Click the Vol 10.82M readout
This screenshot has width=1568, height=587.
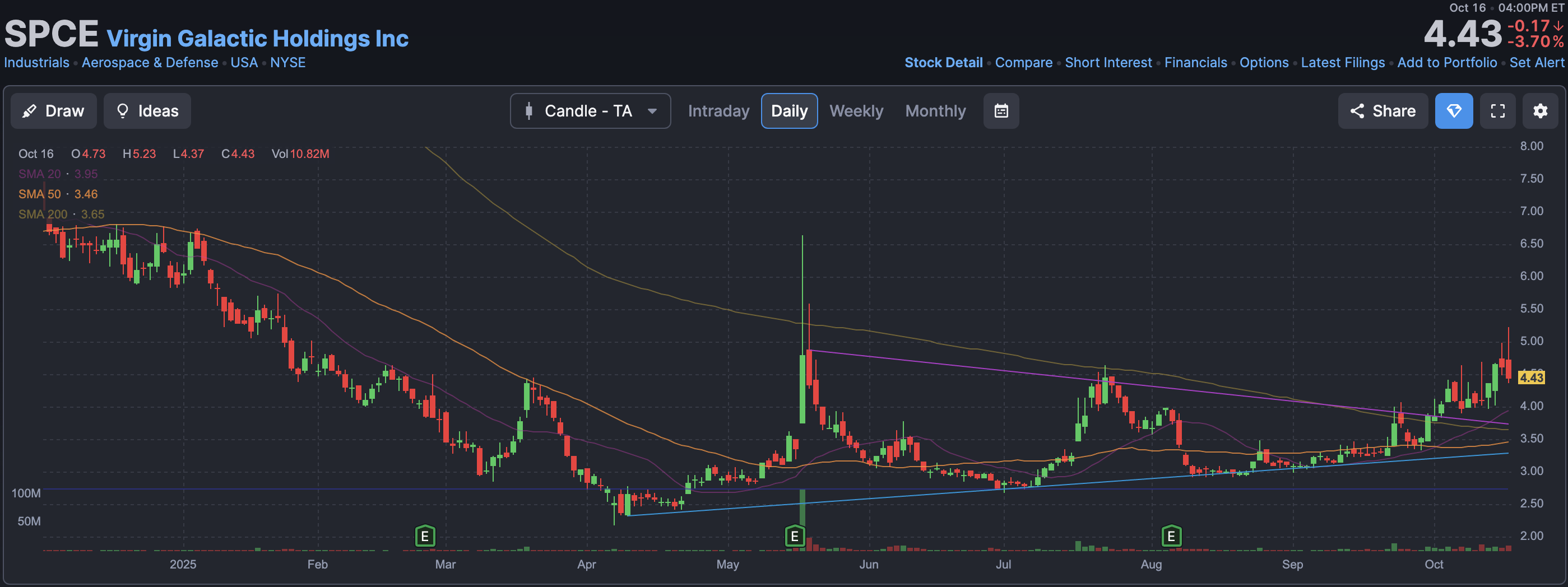(x=300, y=154)
